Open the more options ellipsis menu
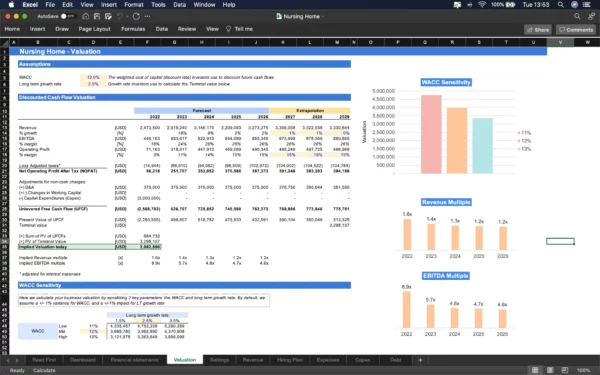The width and height of the screenshot is (600, 375). [147, 16]
